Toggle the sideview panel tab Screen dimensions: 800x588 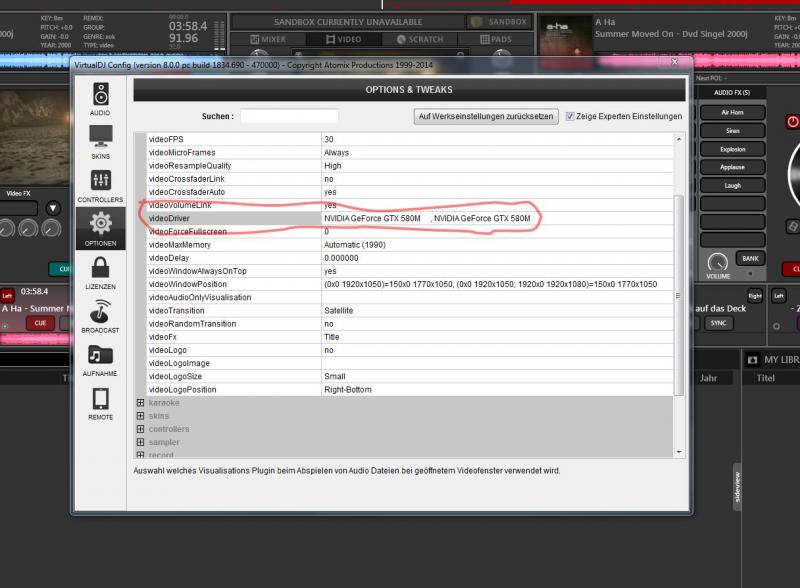tap(737, 487)
